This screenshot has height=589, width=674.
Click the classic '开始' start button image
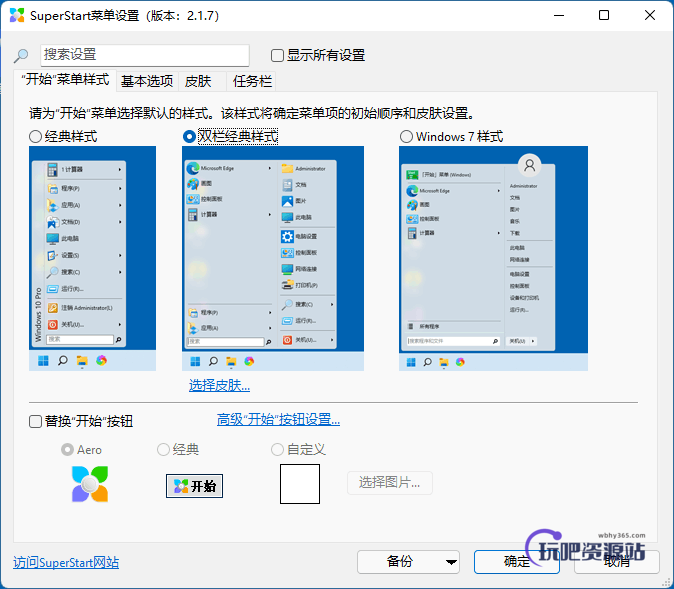coord(194,486)
